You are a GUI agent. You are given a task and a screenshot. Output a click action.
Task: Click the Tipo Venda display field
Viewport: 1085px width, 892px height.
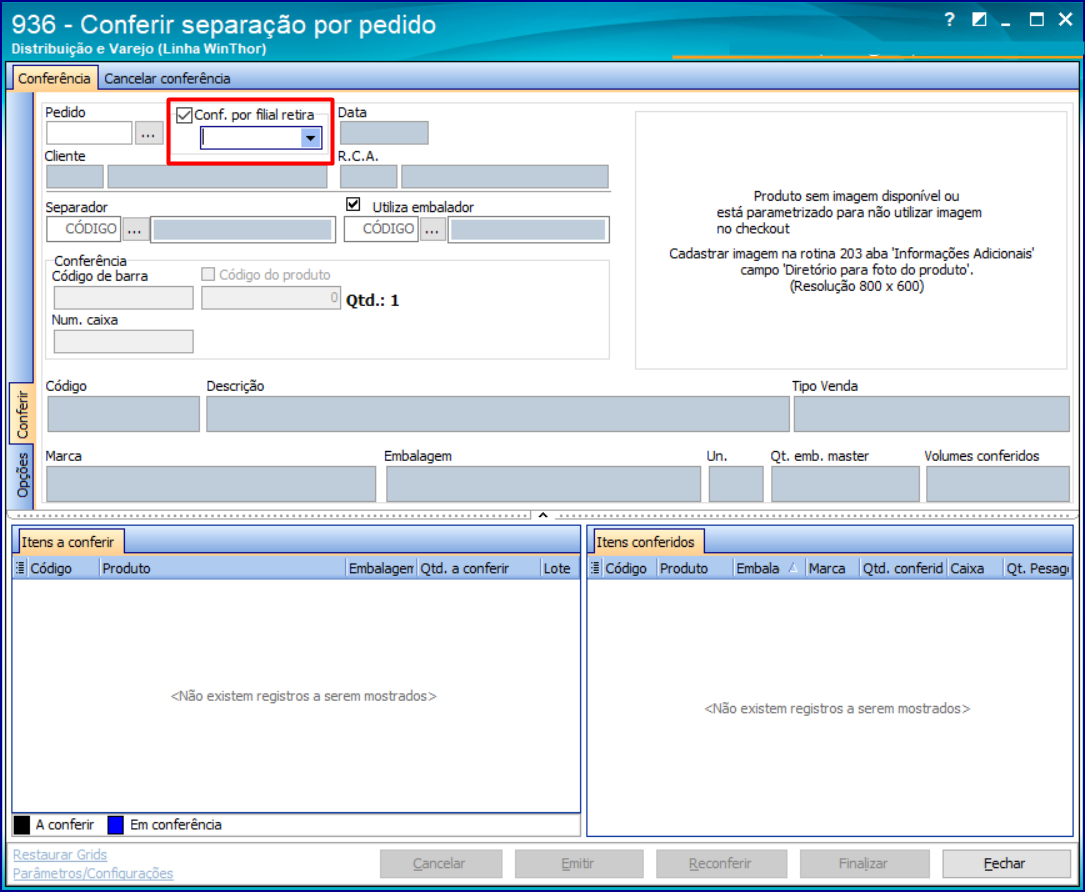coord(931,414)
